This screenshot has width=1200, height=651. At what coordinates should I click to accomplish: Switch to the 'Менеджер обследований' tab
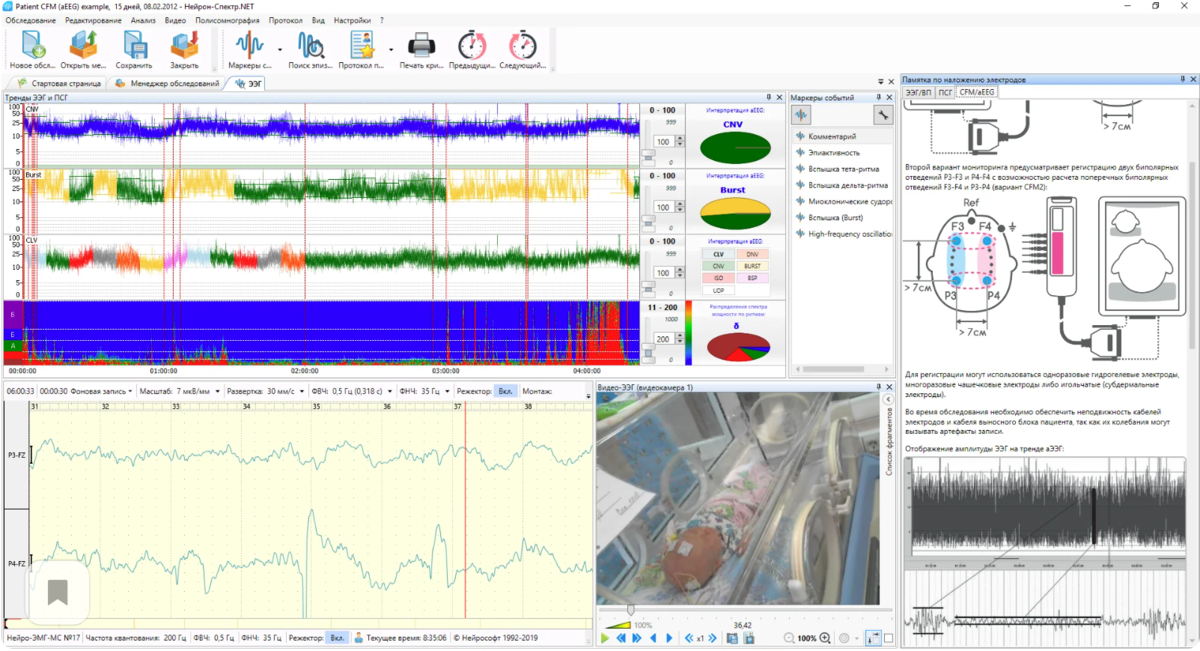173,84
